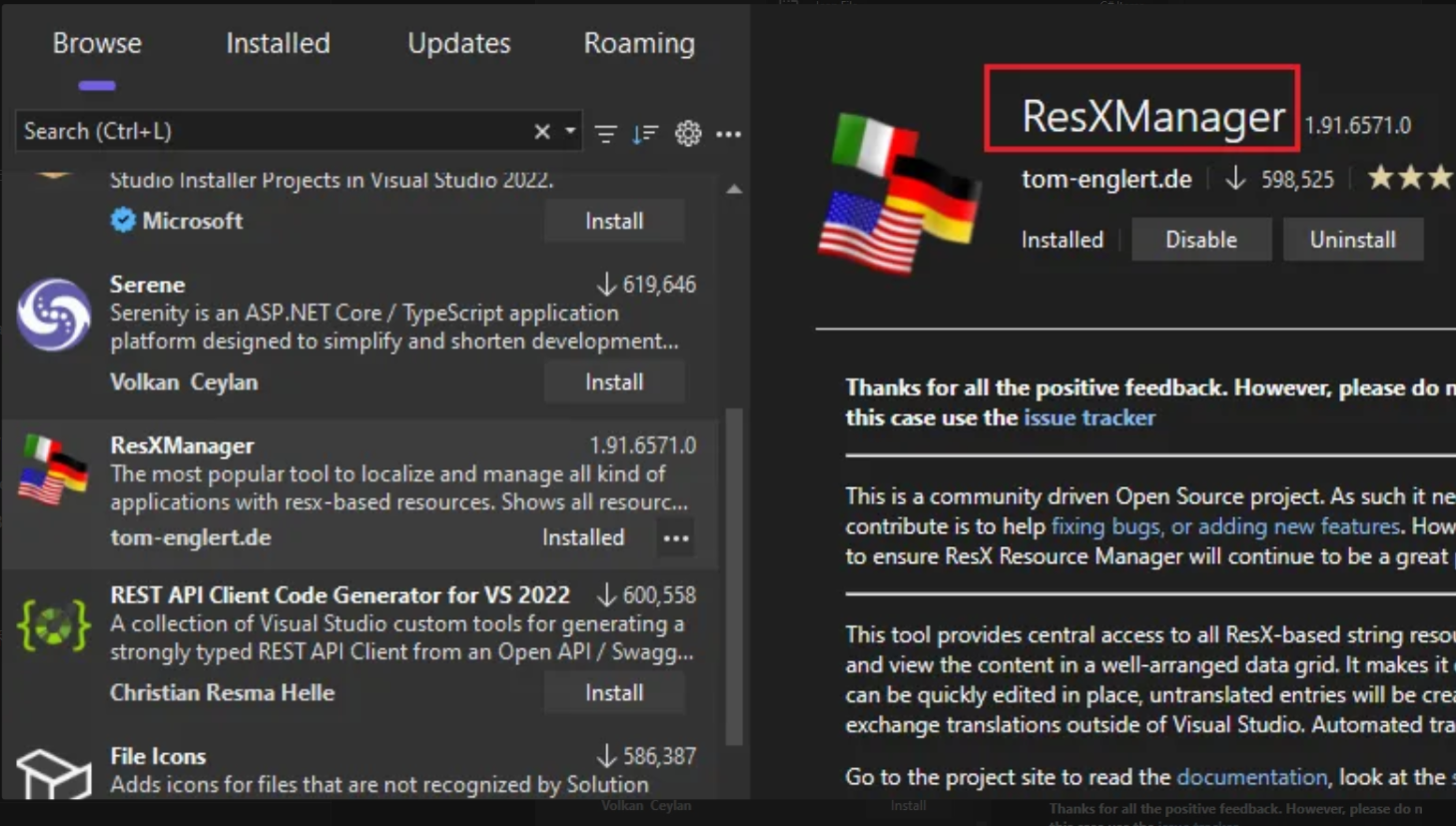Disable the ResXManager extension
This screenshot has height=826, width=1456.
tap(1200, 240)
